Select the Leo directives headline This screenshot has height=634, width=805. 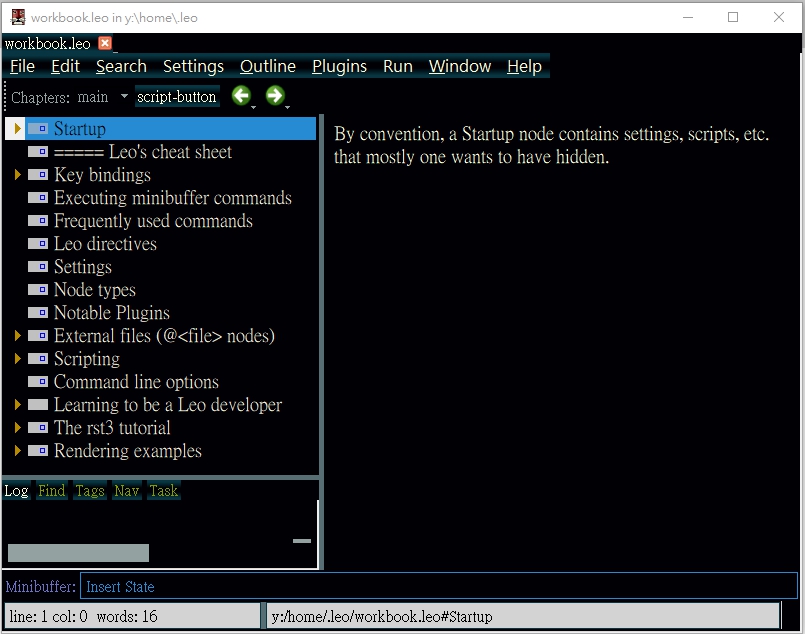(x=105, y=243)
